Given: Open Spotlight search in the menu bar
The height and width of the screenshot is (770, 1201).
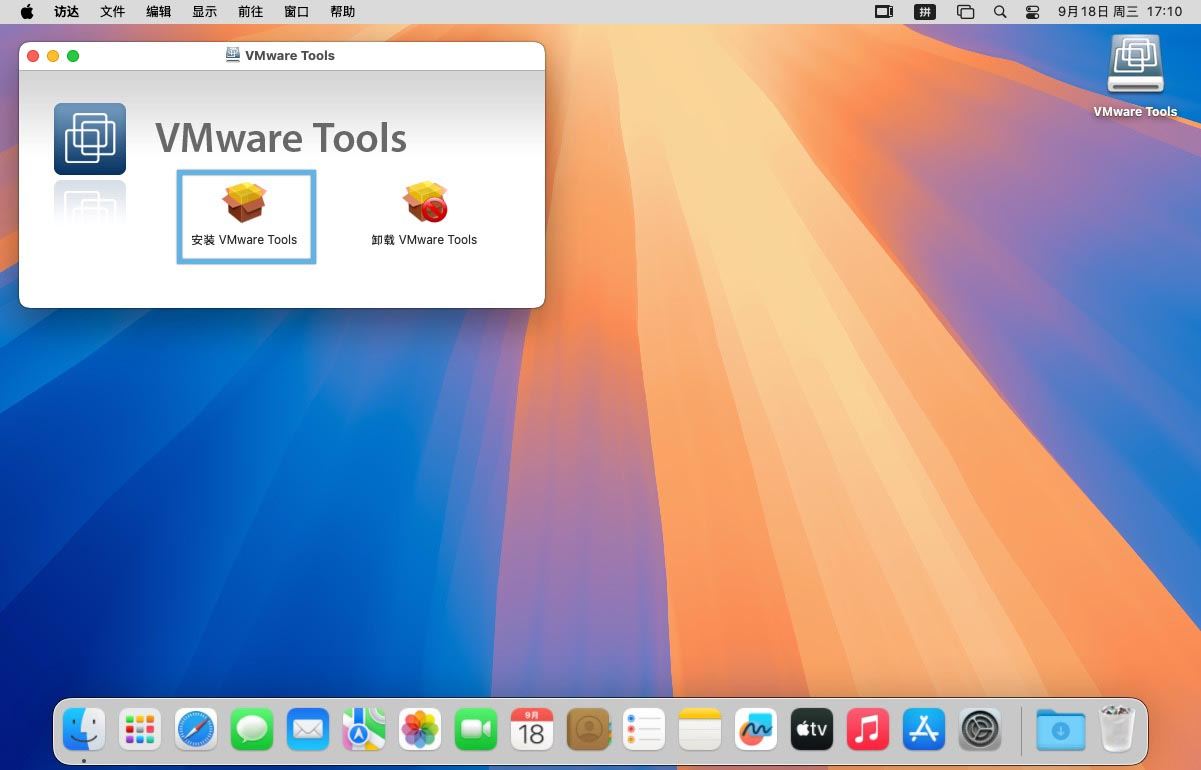Looking at the screenshot, I should [1000, 12].
